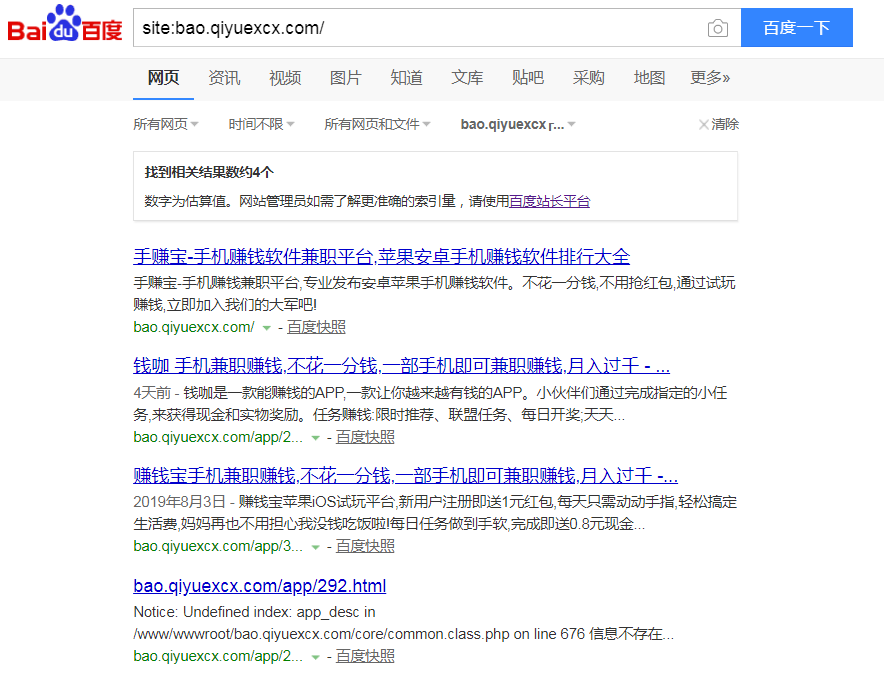Open the 手赚宝-手机赚钱软件兼职平台 result
This screenshot has height=696, width=884.
(382, 256)
